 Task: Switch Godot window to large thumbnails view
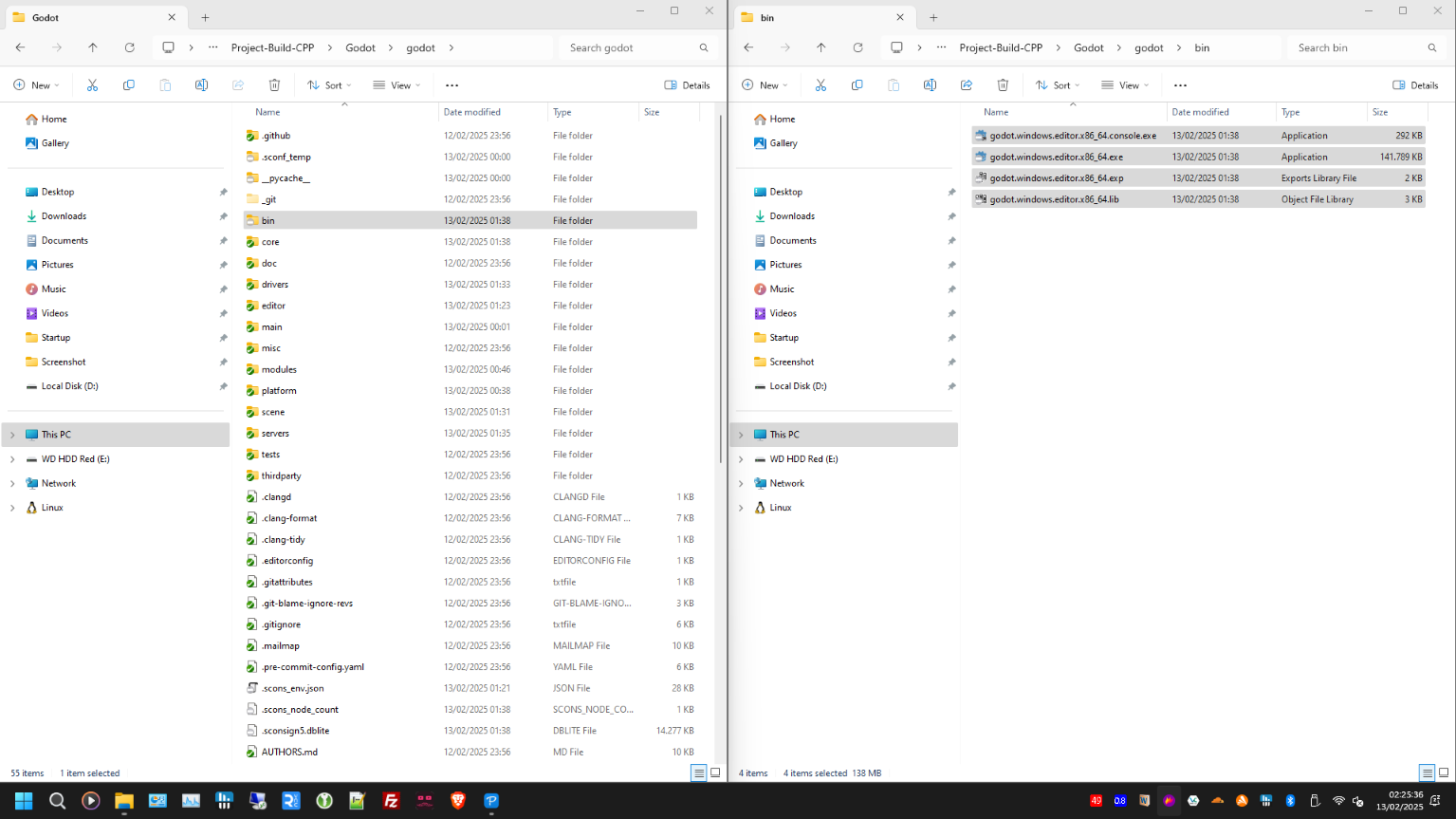click(x=715, y=772)
